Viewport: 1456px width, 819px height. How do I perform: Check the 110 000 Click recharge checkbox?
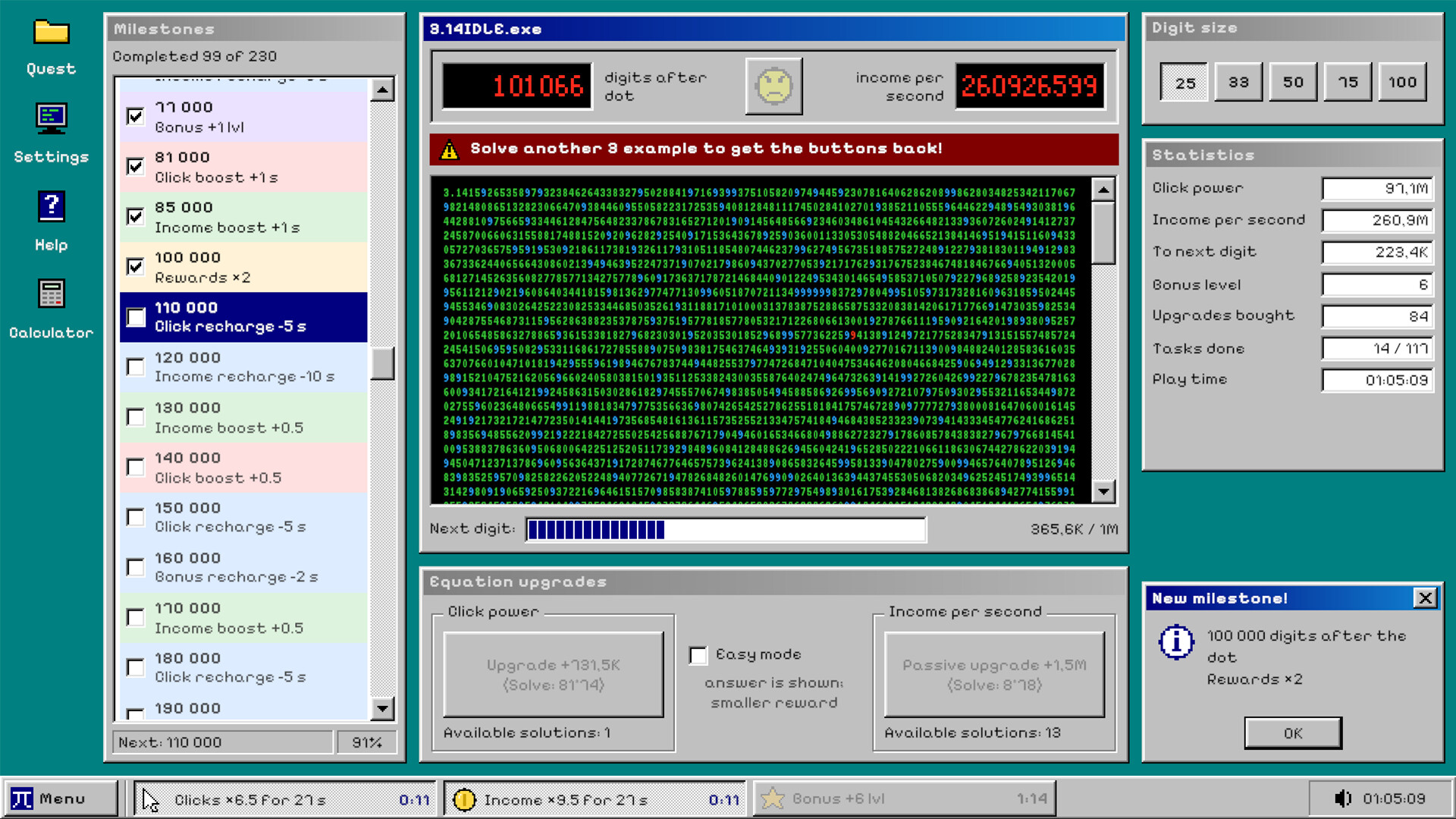click(x=136, y=317)
